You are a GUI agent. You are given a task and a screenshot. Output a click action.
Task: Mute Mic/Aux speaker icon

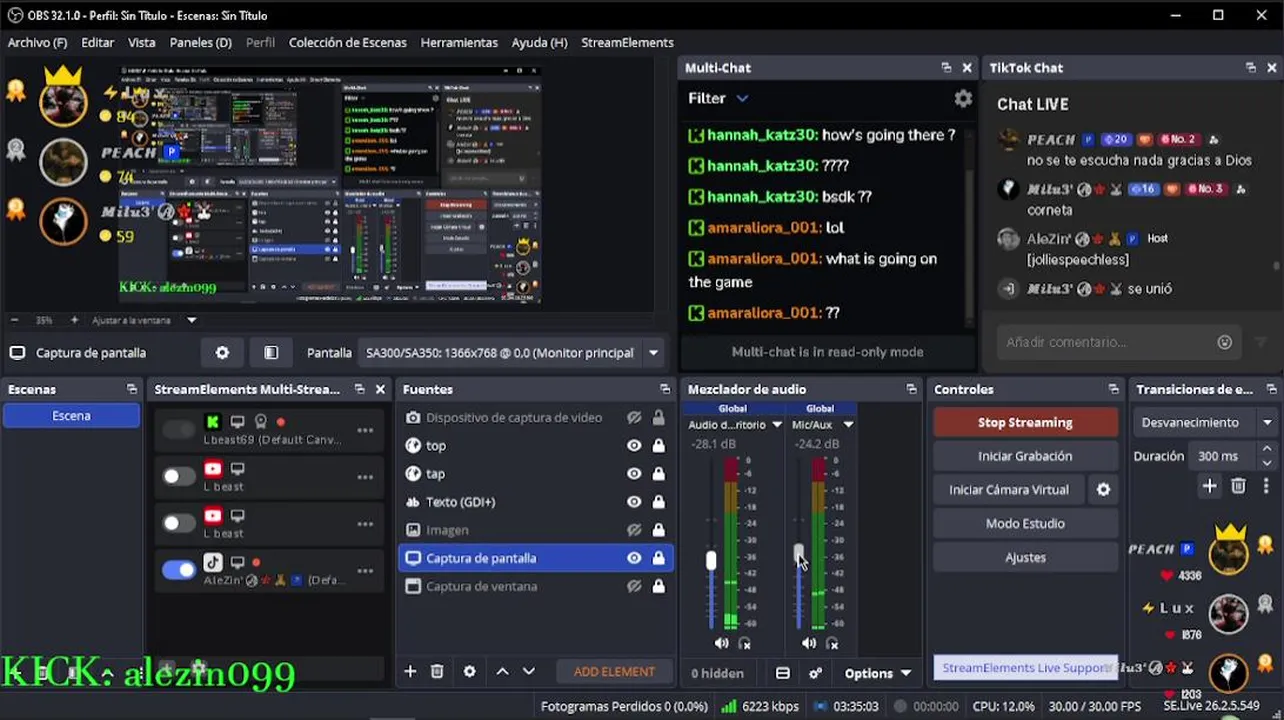pyautogui.click(x=809, y=643)
